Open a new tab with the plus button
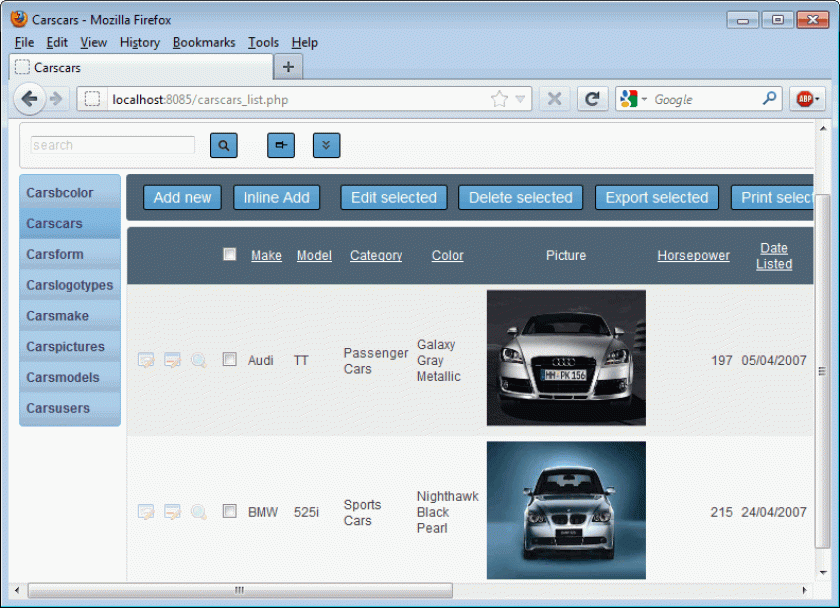 click(288, 67)
